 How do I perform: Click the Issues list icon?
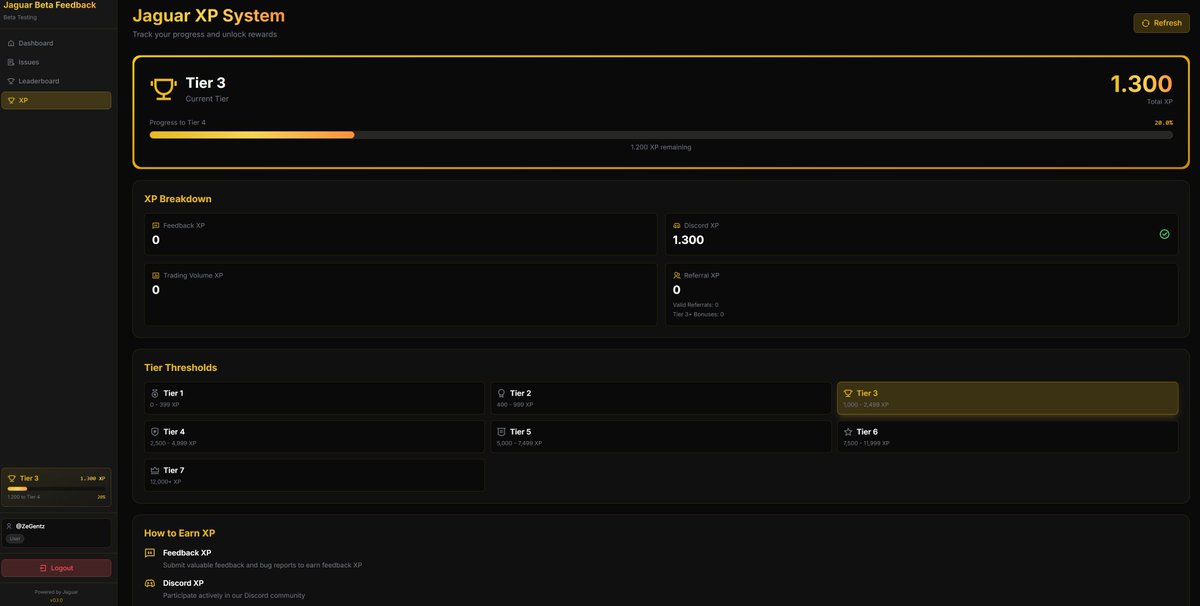pos(11,62)
